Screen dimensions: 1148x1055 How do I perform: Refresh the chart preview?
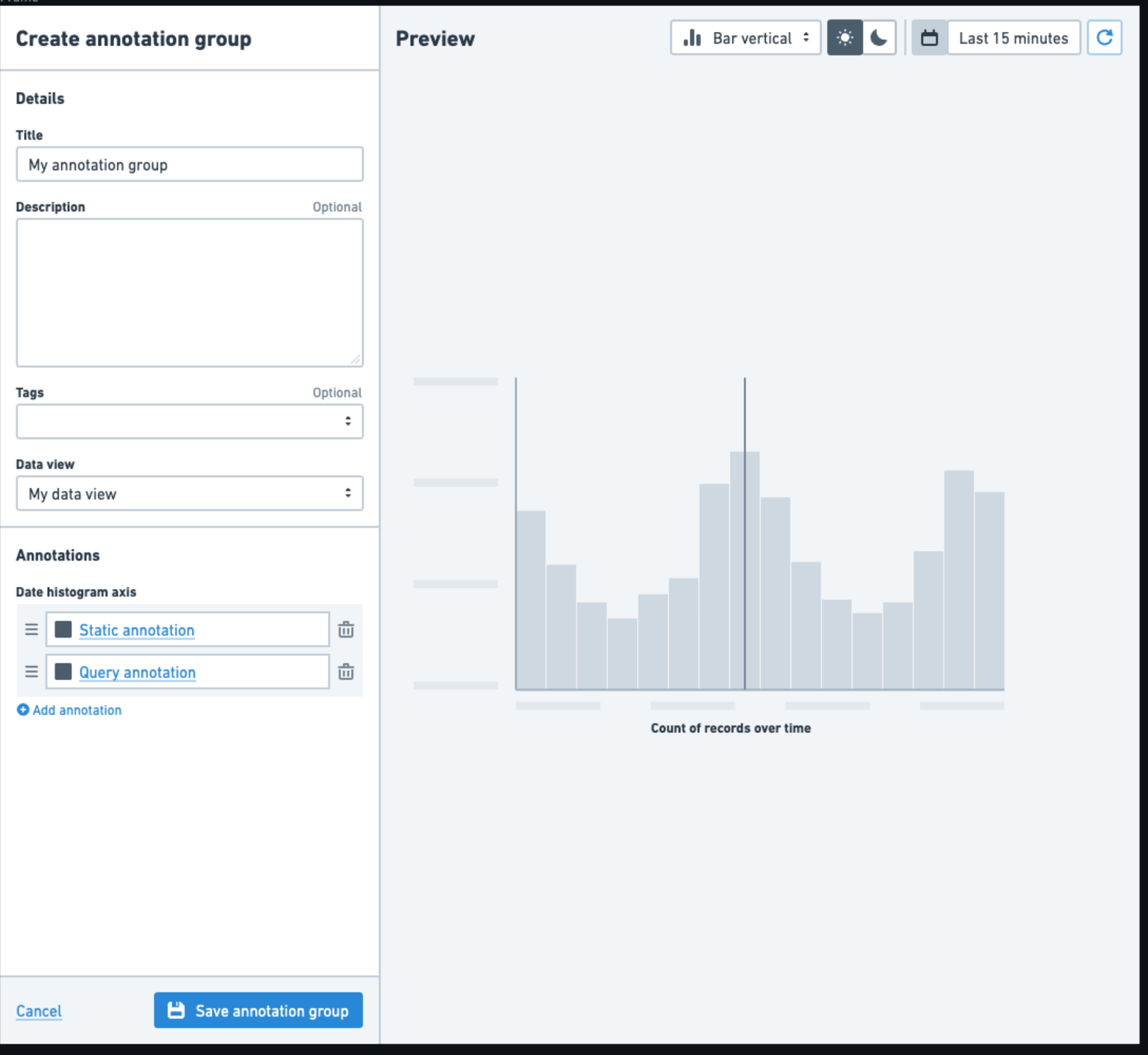[1105, 38]
